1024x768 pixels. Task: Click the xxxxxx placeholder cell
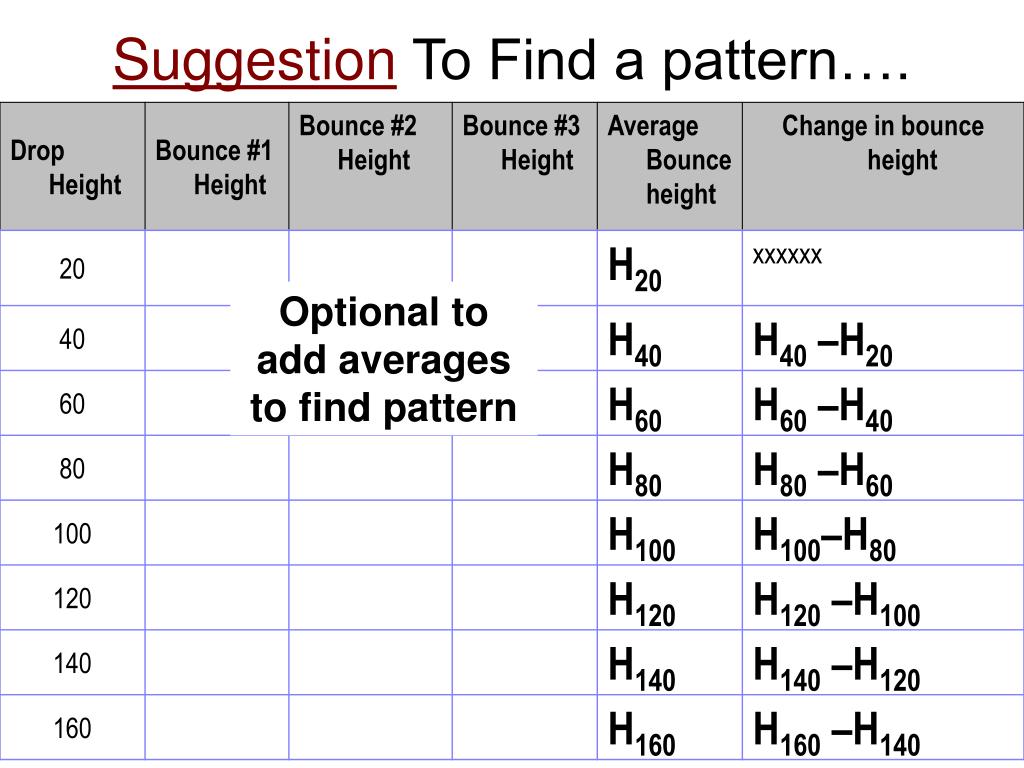coord(883,268)
